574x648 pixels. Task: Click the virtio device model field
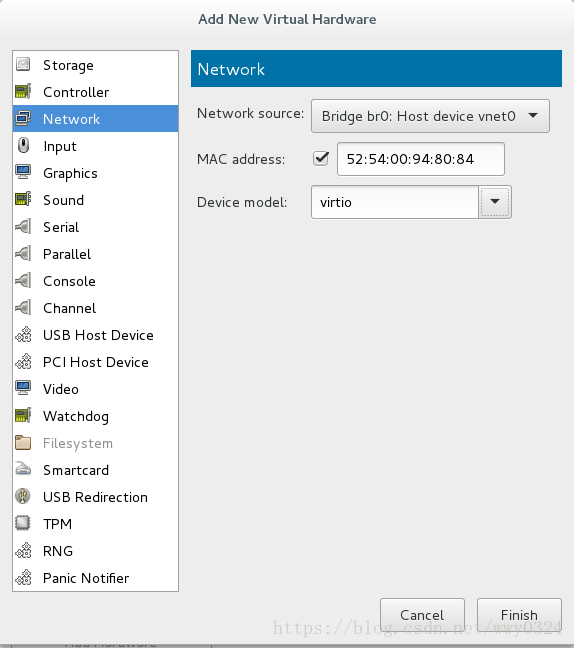click(x=395, y=202)
